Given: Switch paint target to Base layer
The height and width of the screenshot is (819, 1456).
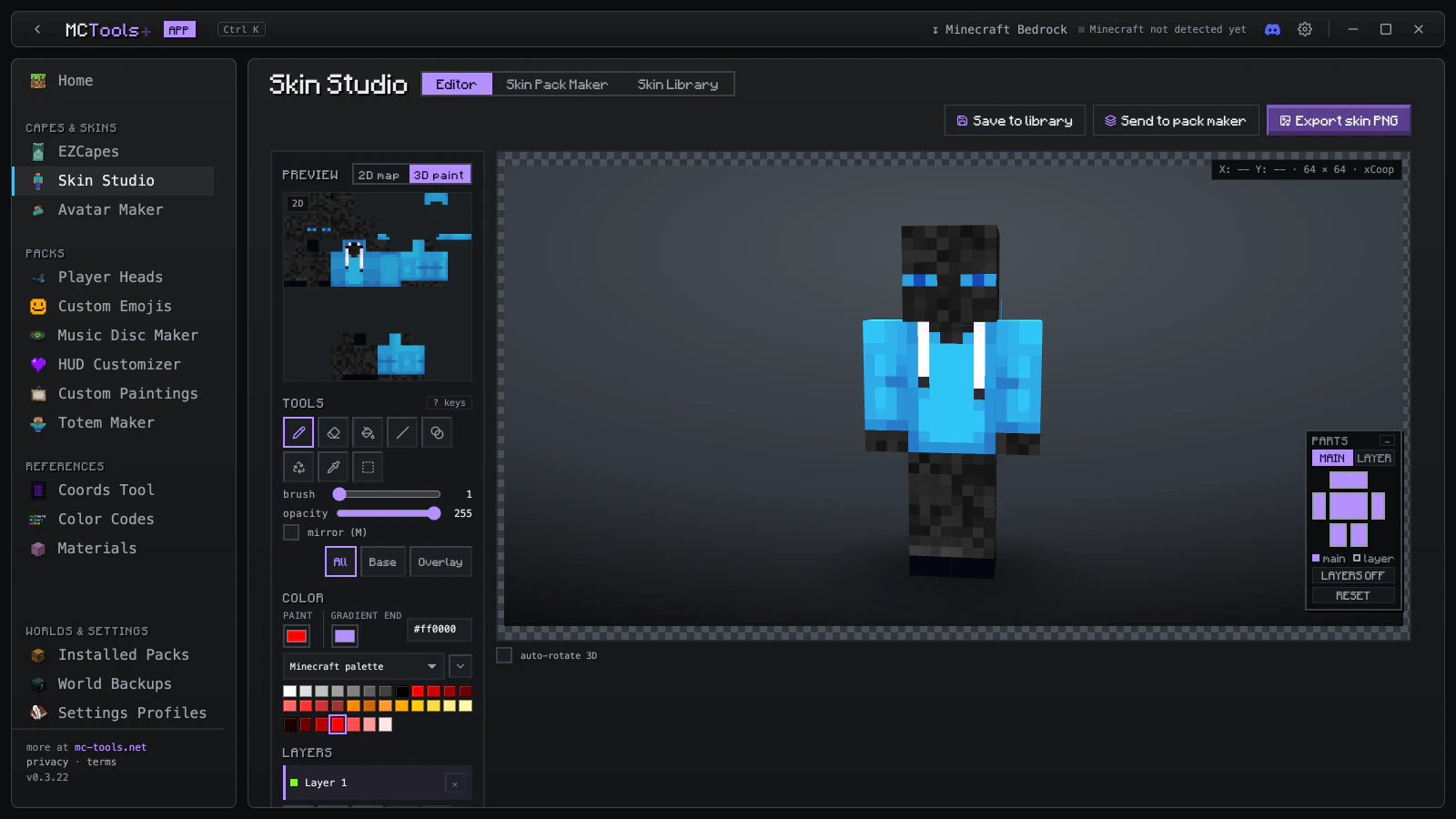Looking at the screenshot, I should 382,562.
